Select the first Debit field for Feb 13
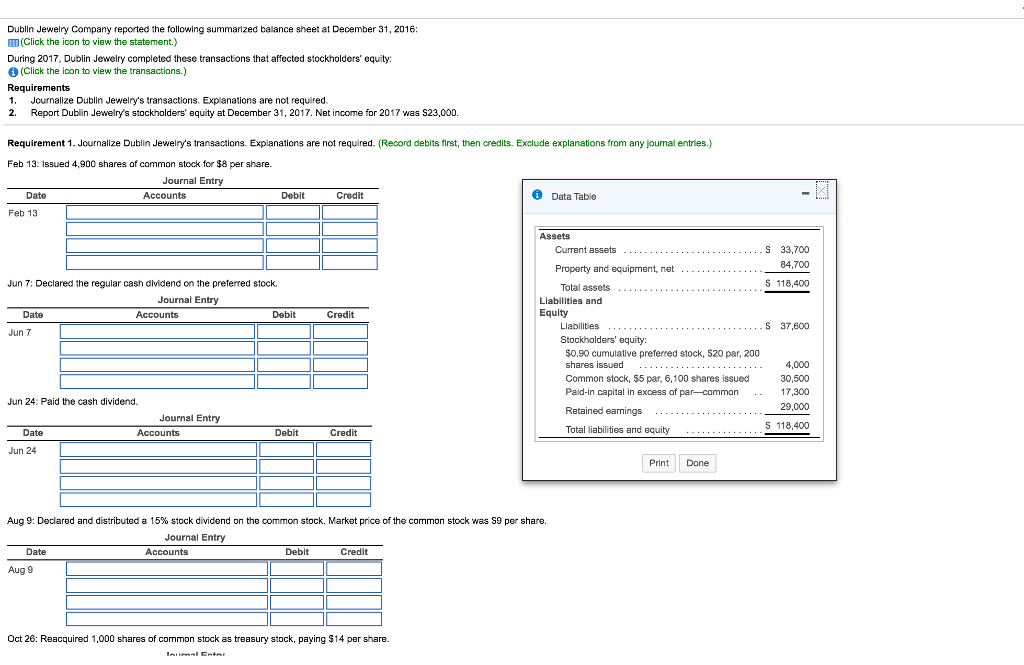The width and height of the screenshot is (1024, 665). pos(293,212)
